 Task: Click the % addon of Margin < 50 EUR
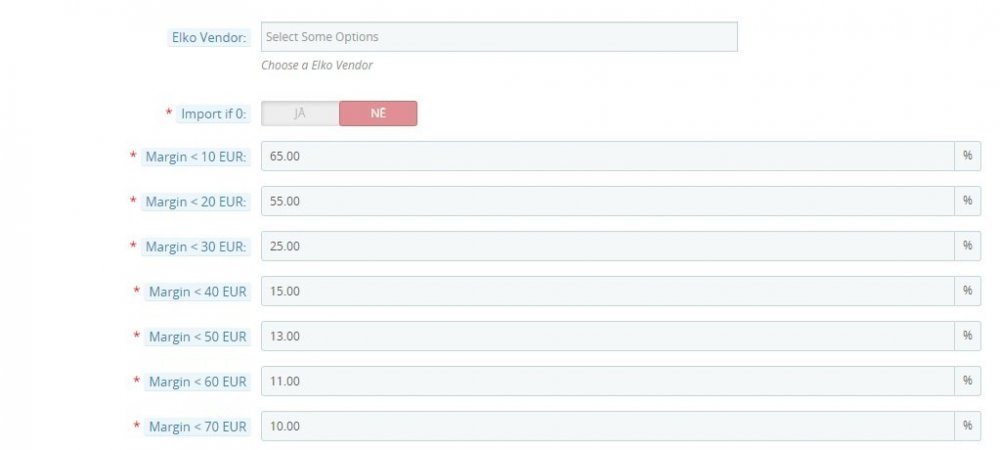[x=967, y=336]
